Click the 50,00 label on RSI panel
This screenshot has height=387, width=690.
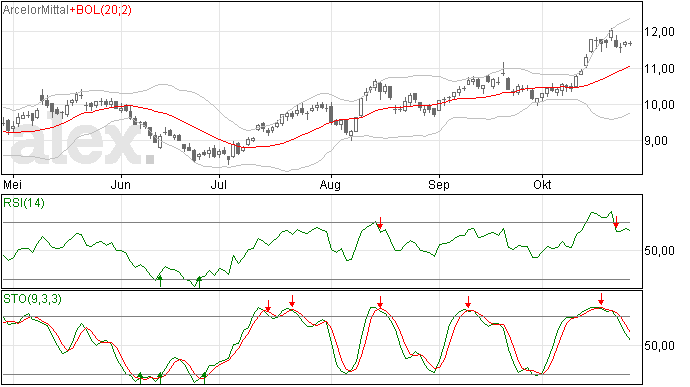(659, 251)
